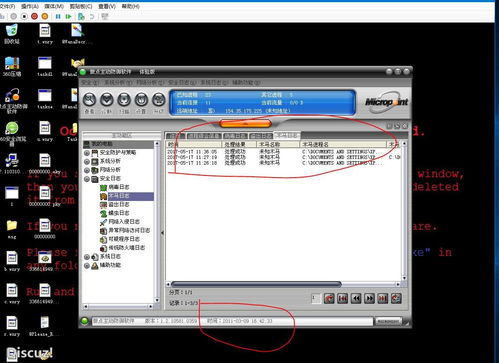The height and width of the screenshot is (363, 499).
Task: Switch to the 溢出日志 tab
Action: click(261, 136)
